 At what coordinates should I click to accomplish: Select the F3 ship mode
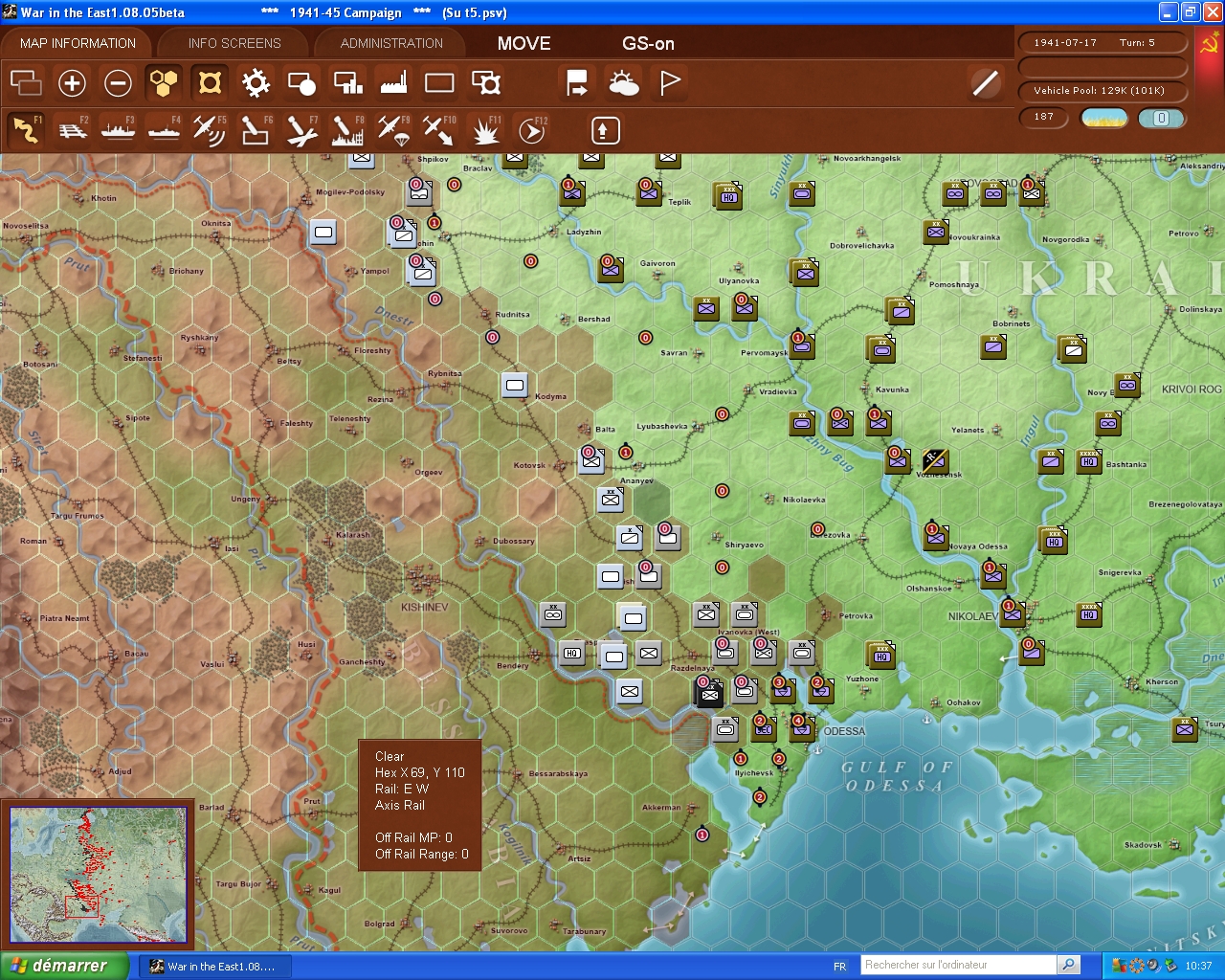118,130
